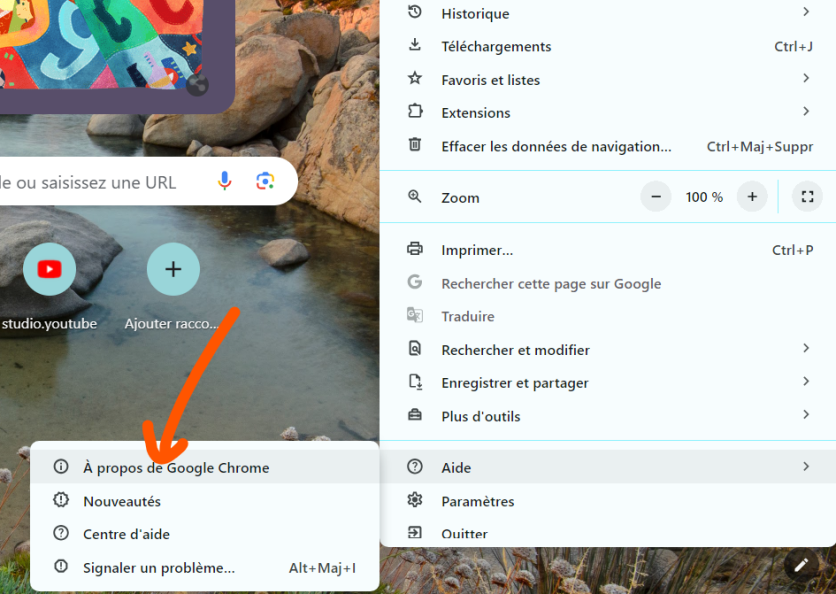Image resolution: width=836 pixels, height=594 pixels.
Task: Expand the Plus d'outils chevron
Action: [806, 414]
